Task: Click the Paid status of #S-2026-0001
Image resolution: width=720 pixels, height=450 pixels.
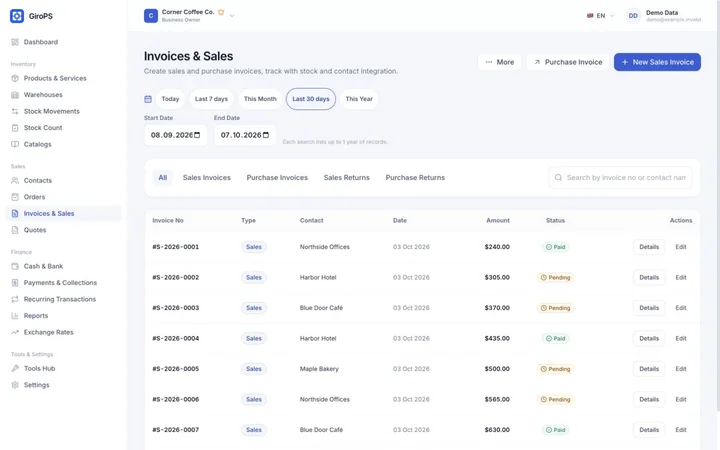Action: click(x=556, y=247)
